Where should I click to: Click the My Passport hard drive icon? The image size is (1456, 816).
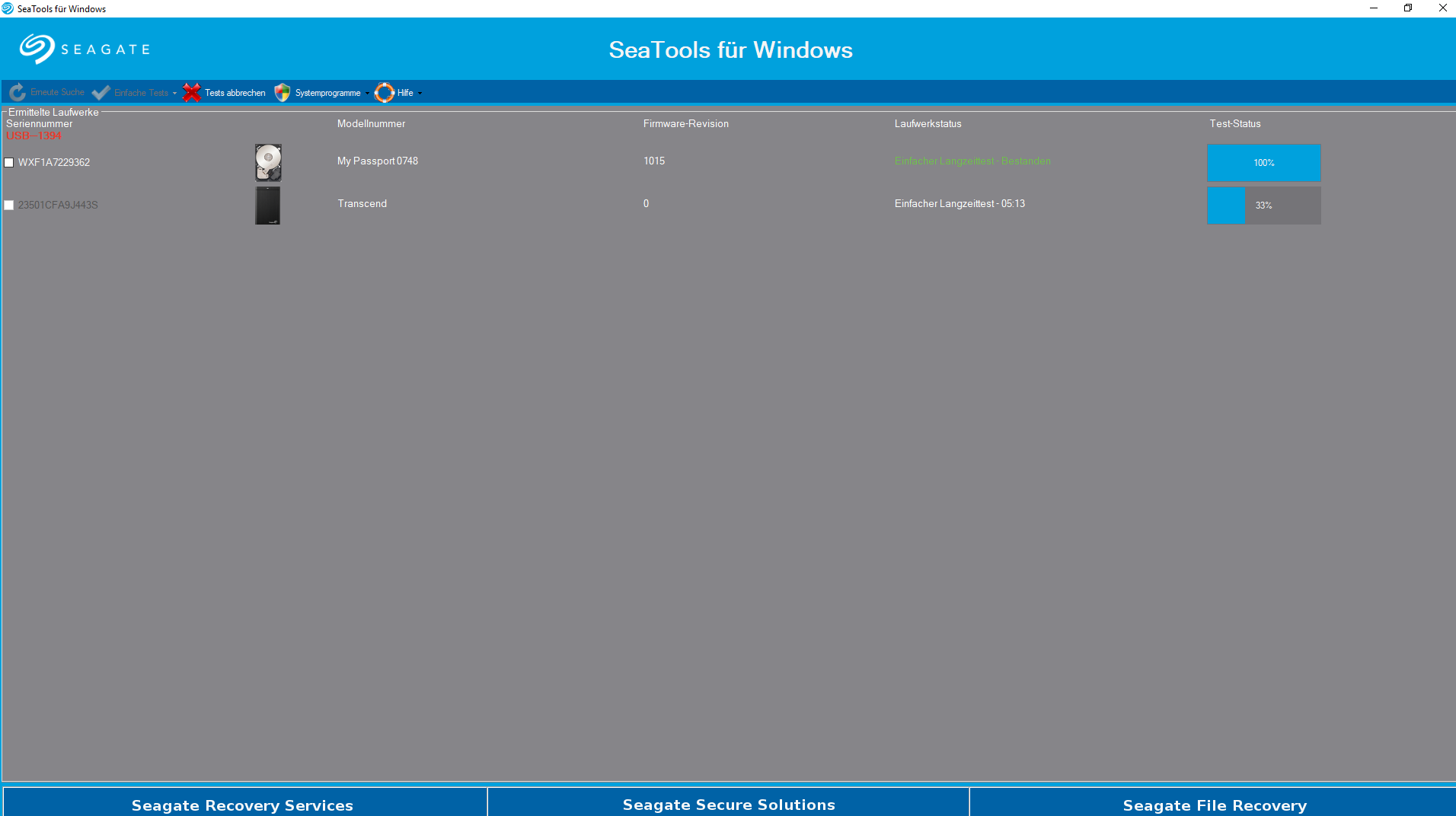click(x=268, y=163)
